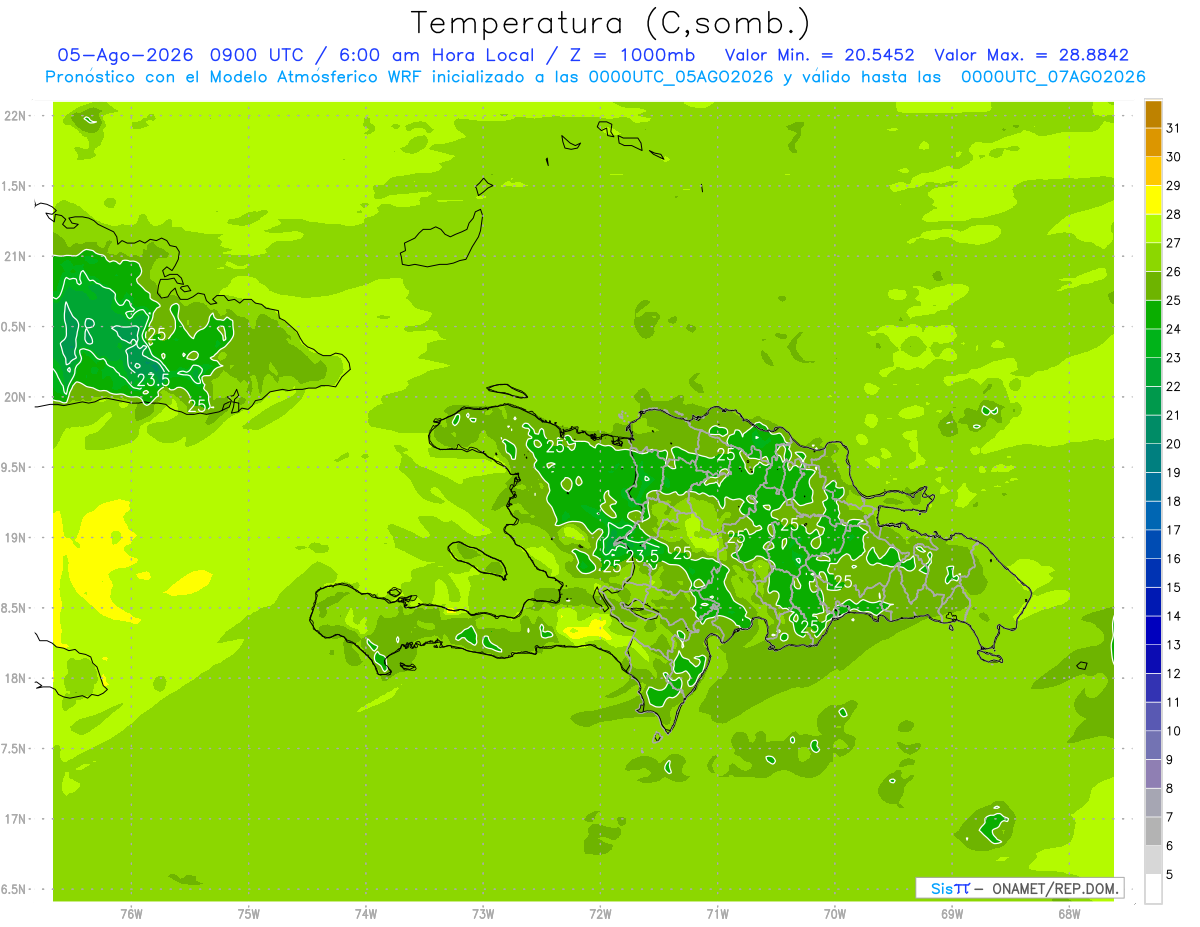Click the 20N latitude axis label
Viewport: 1200px width, 927px height.
coord(16,398)
